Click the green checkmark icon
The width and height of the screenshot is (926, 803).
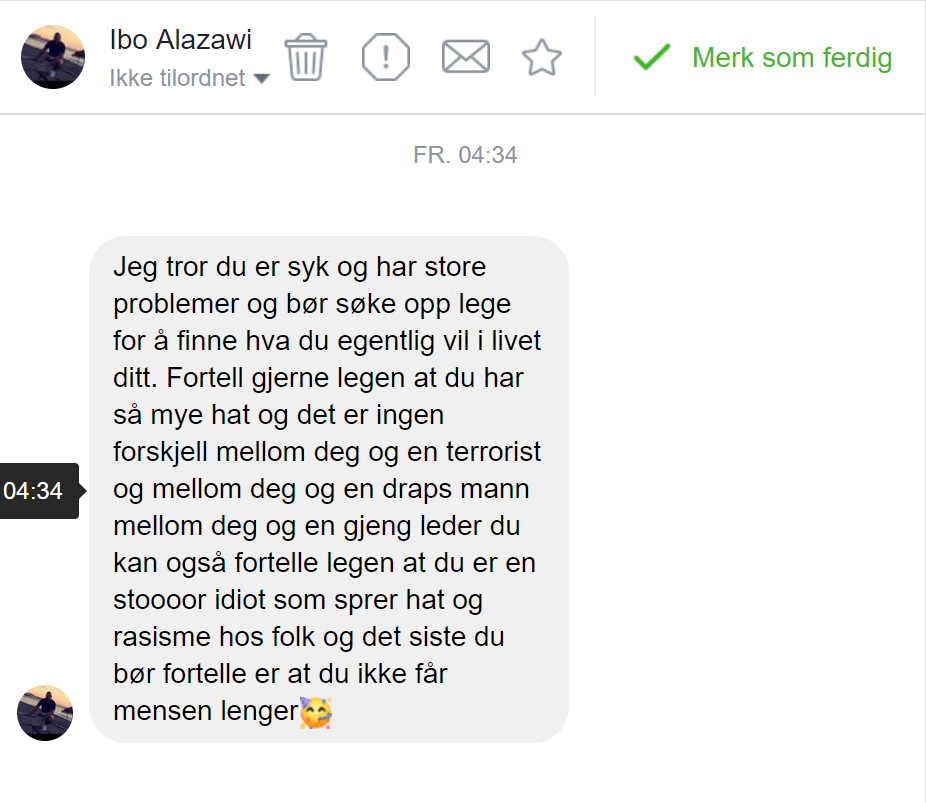point(652,57)
